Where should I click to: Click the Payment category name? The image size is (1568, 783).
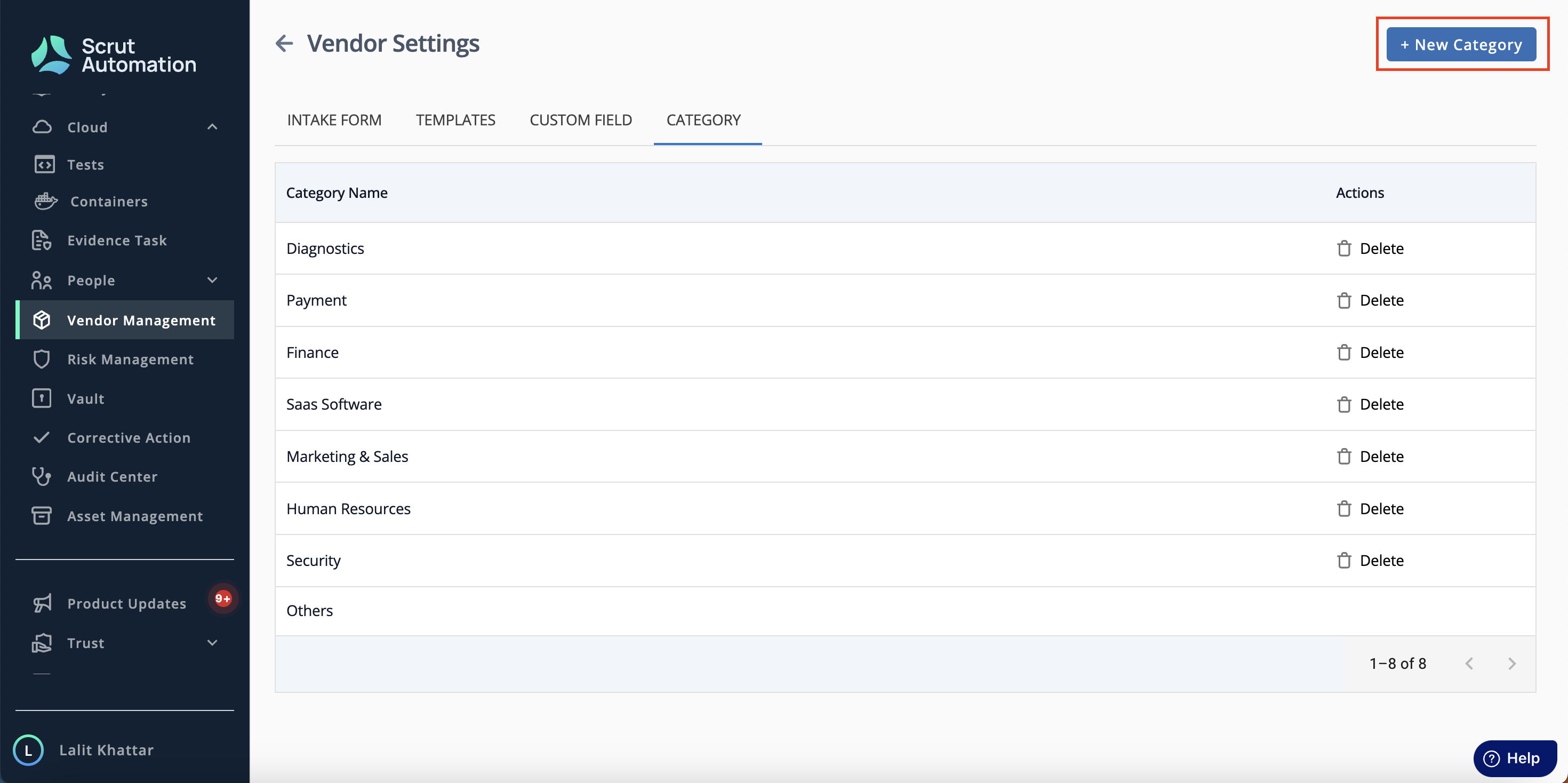(316, 300)
